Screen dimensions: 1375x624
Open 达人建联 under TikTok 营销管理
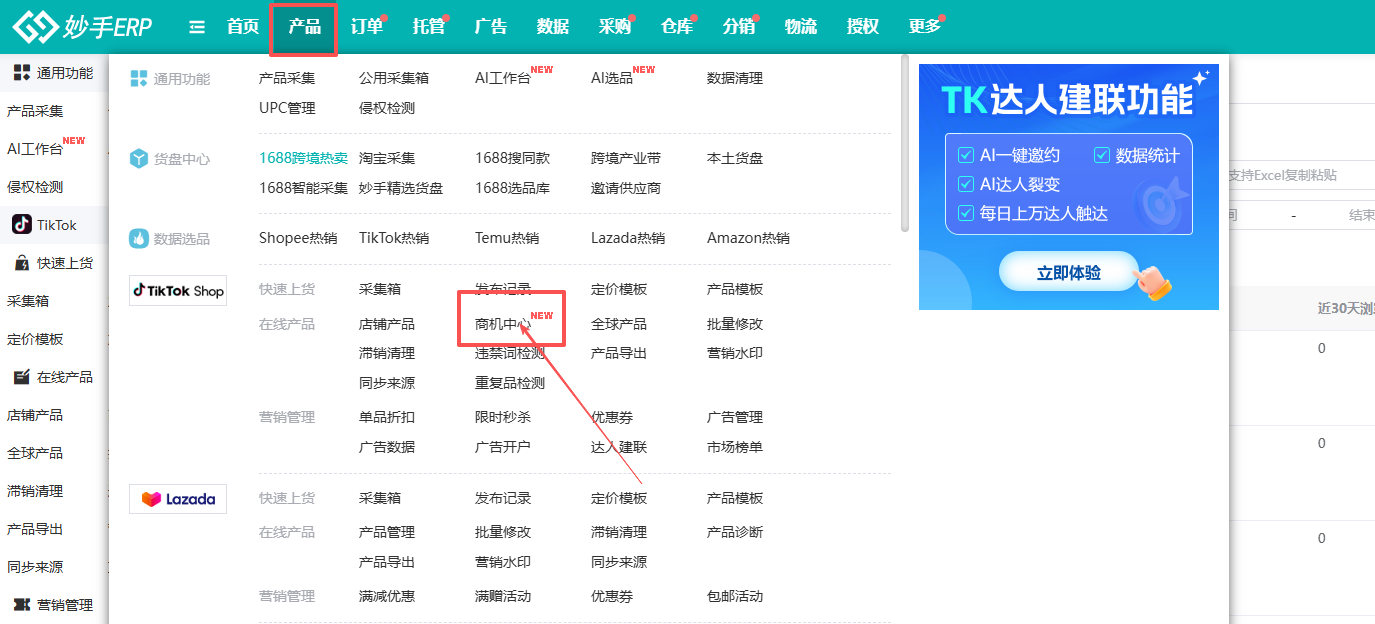619,447
